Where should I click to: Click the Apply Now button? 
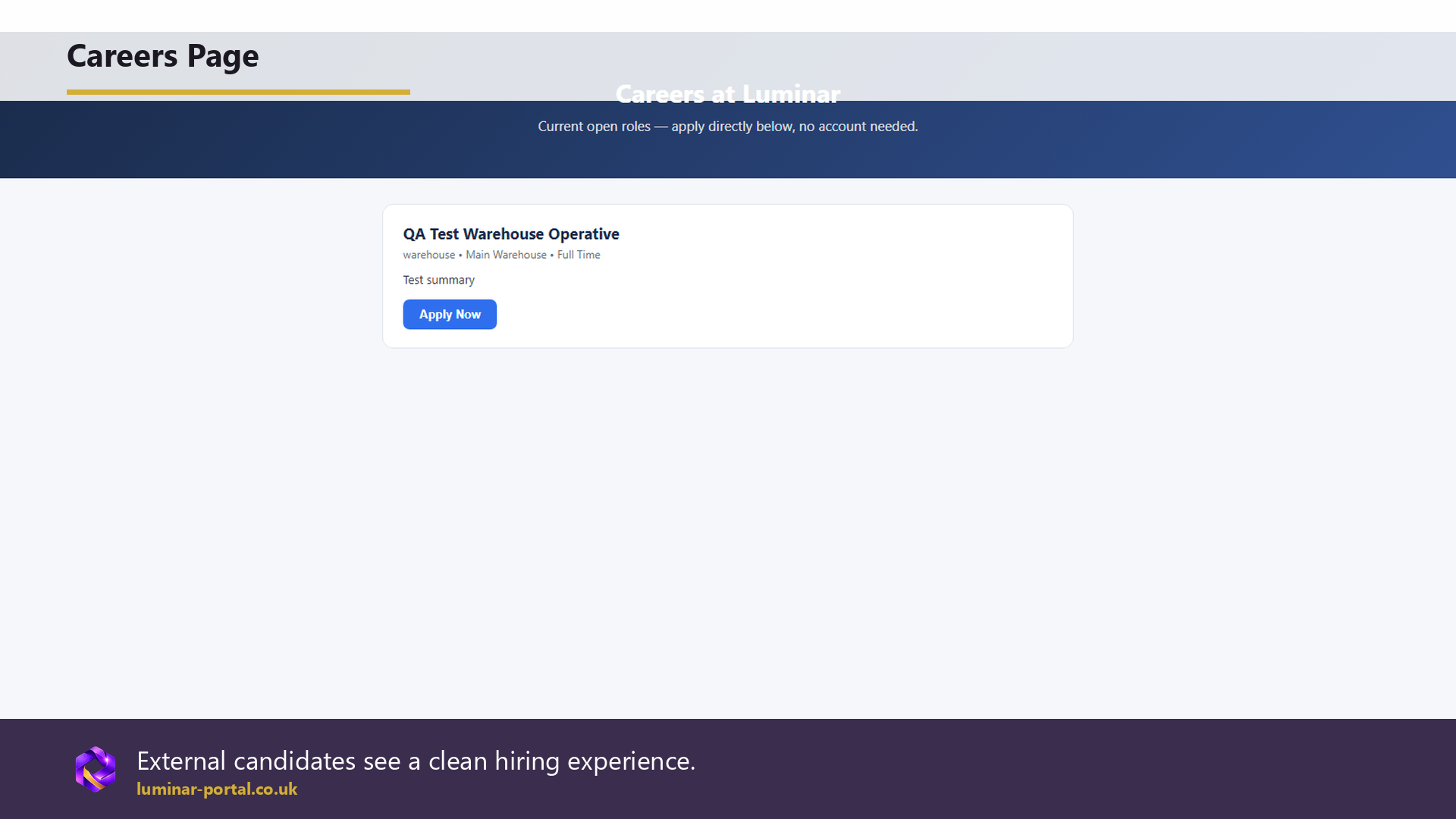coord(450,314)
